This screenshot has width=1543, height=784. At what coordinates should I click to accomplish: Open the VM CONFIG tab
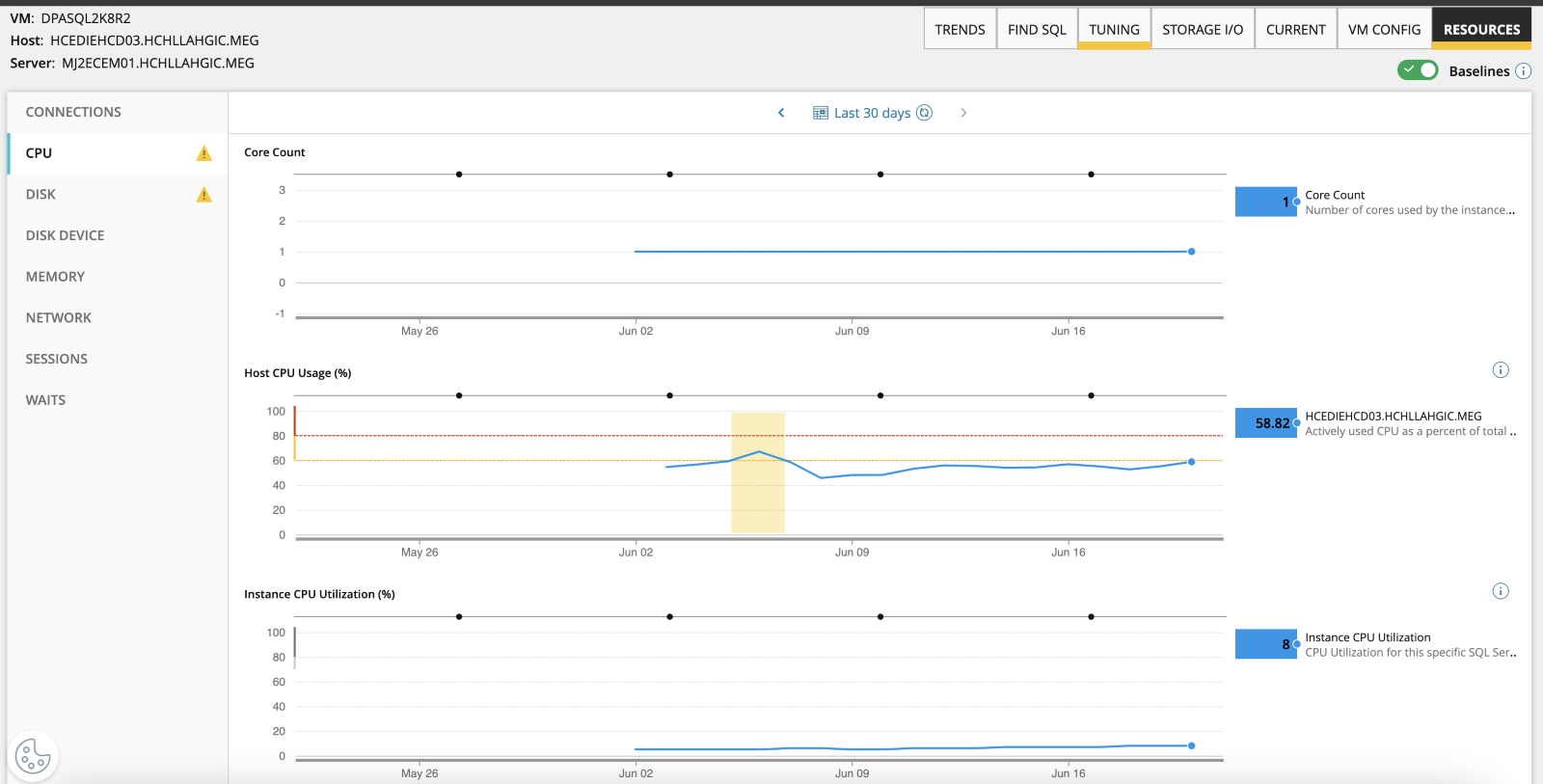coord(1384,29)
